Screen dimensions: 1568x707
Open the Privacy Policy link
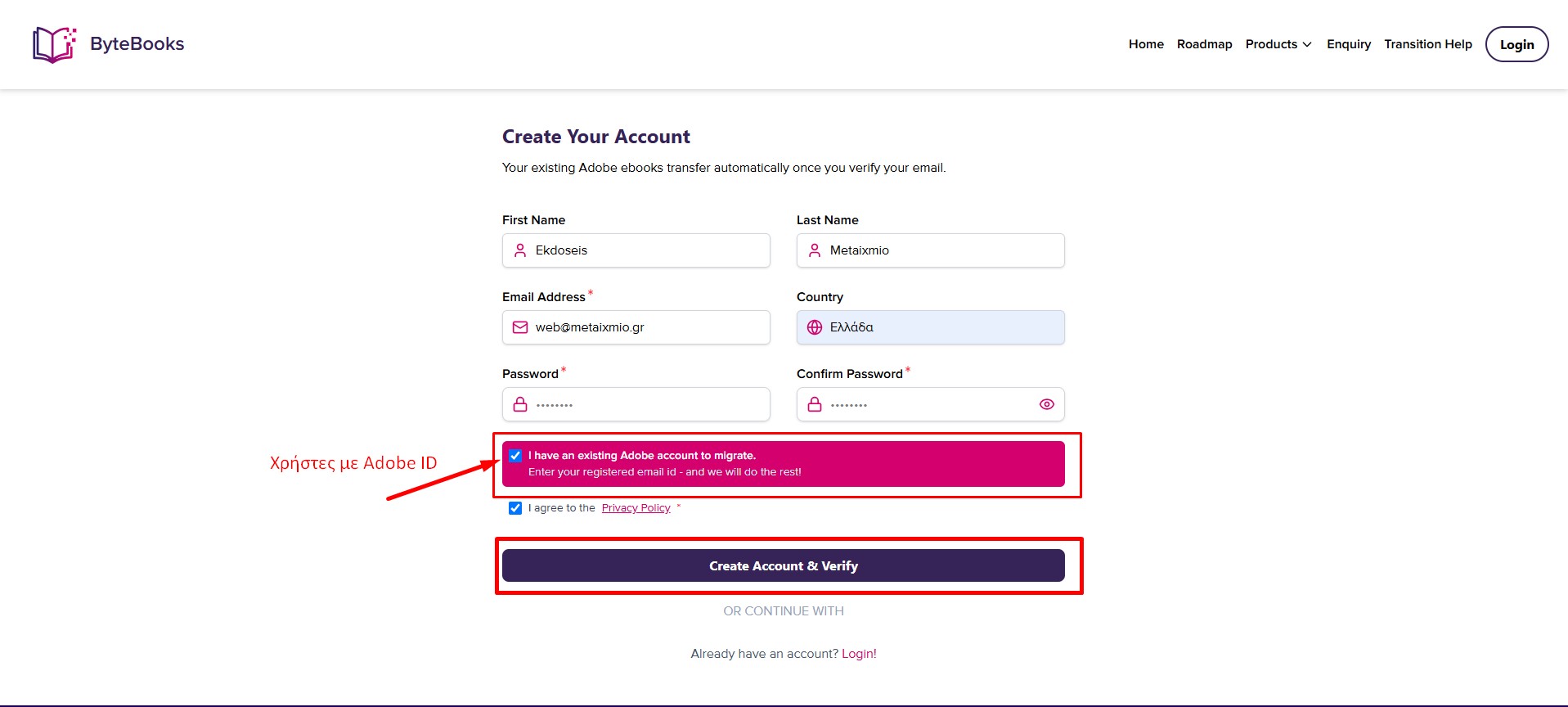tap(636, 508)
